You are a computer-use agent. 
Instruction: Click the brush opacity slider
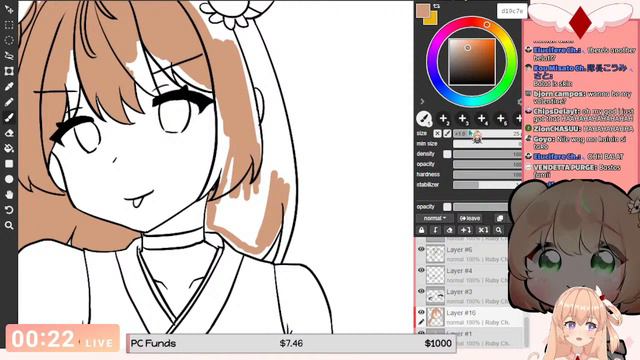point(487,164)
